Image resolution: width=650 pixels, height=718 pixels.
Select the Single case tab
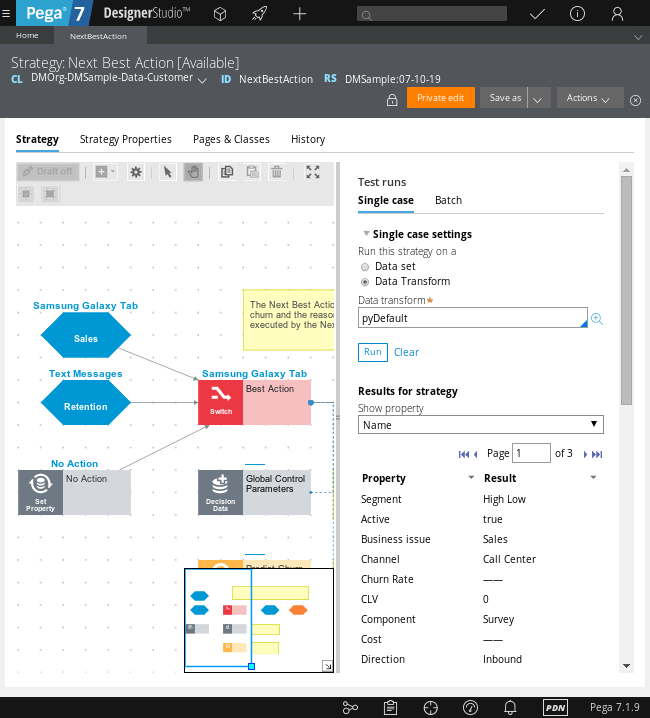386,200
